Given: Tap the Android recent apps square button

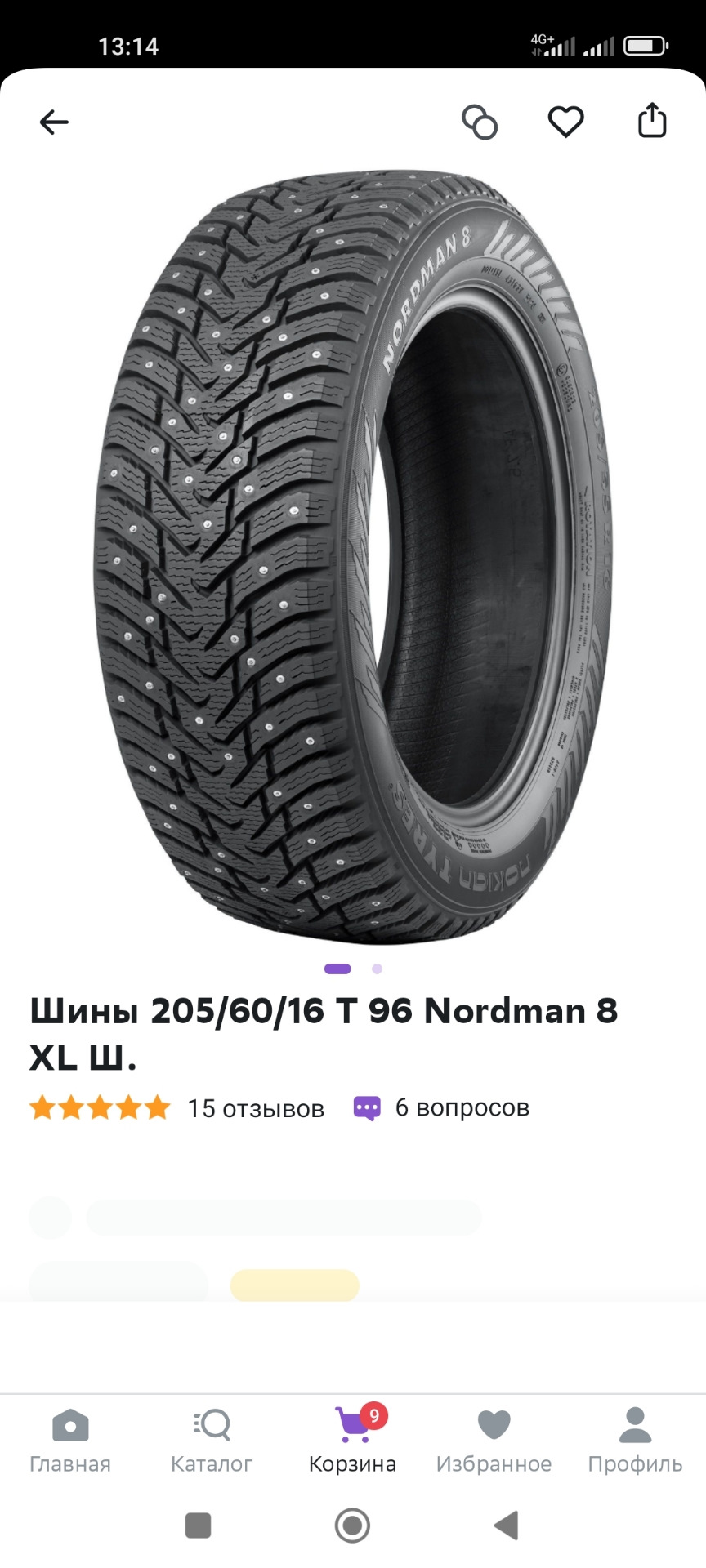Looking at the screenshot, I should [198, 1526].
